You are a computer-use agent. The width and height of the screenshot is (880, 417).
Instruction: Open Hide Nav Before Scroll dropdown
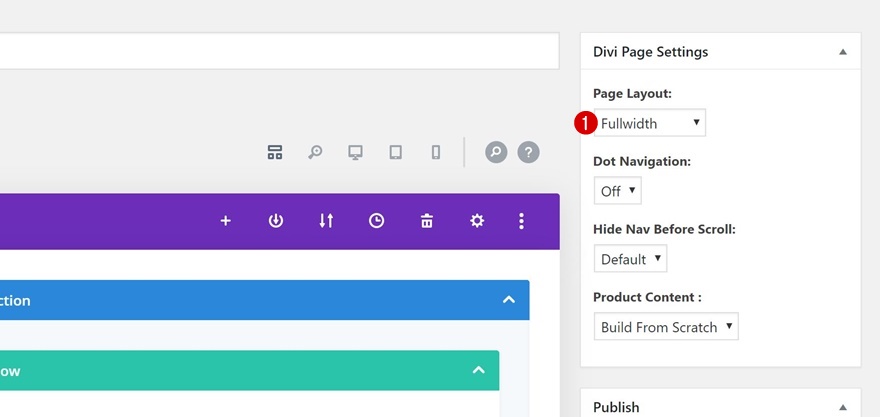pyautogui.click(x=630, y=259)
